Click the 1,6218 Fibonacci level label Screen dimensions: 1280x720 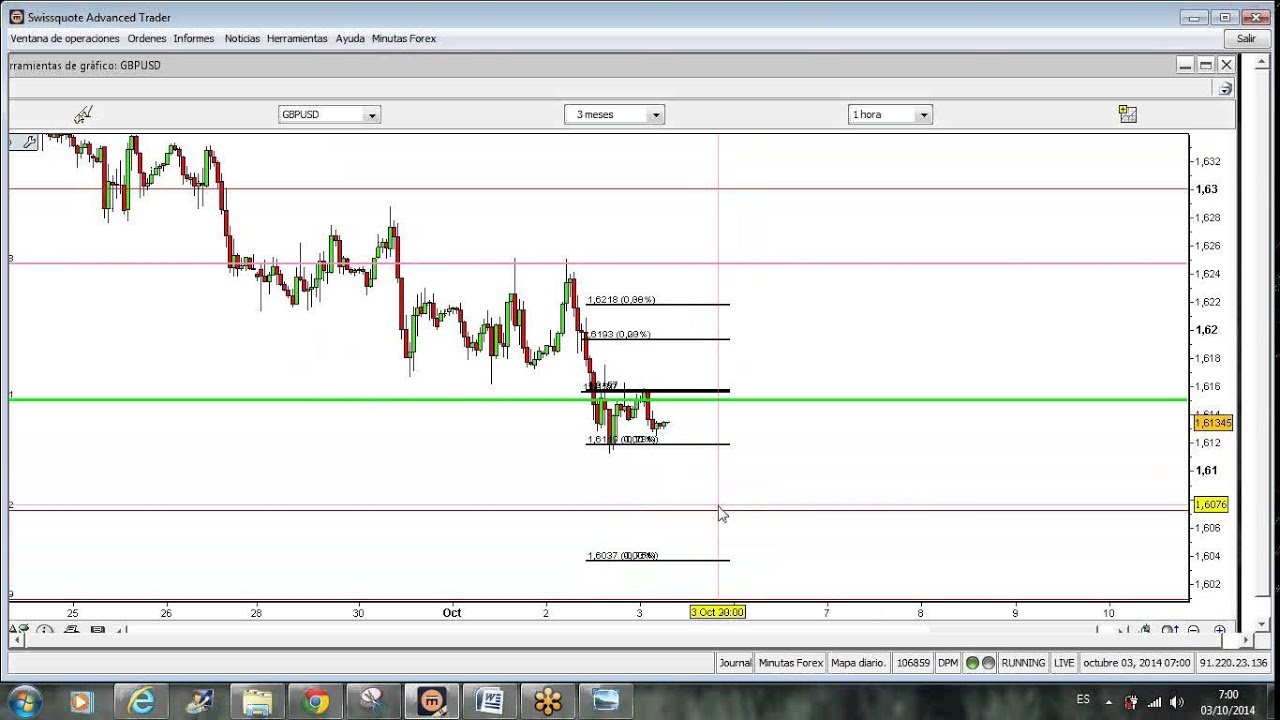[621, 299]
